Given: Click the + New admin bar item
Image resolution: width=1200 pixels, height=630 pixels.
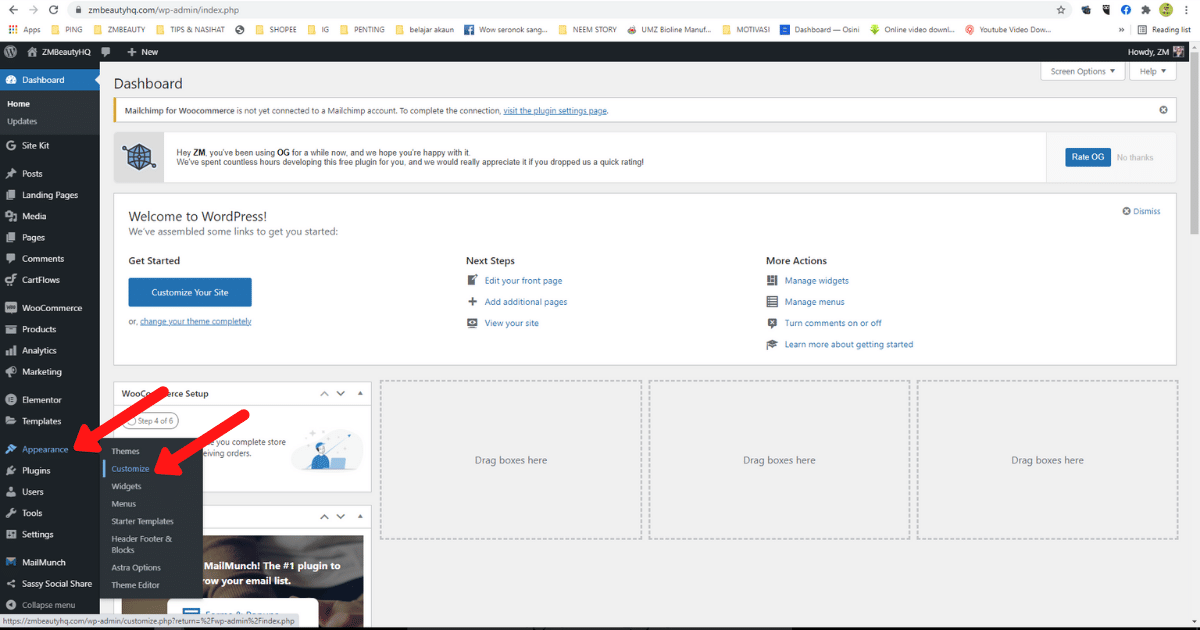Looking at the screenshot, I should [142, 51].
